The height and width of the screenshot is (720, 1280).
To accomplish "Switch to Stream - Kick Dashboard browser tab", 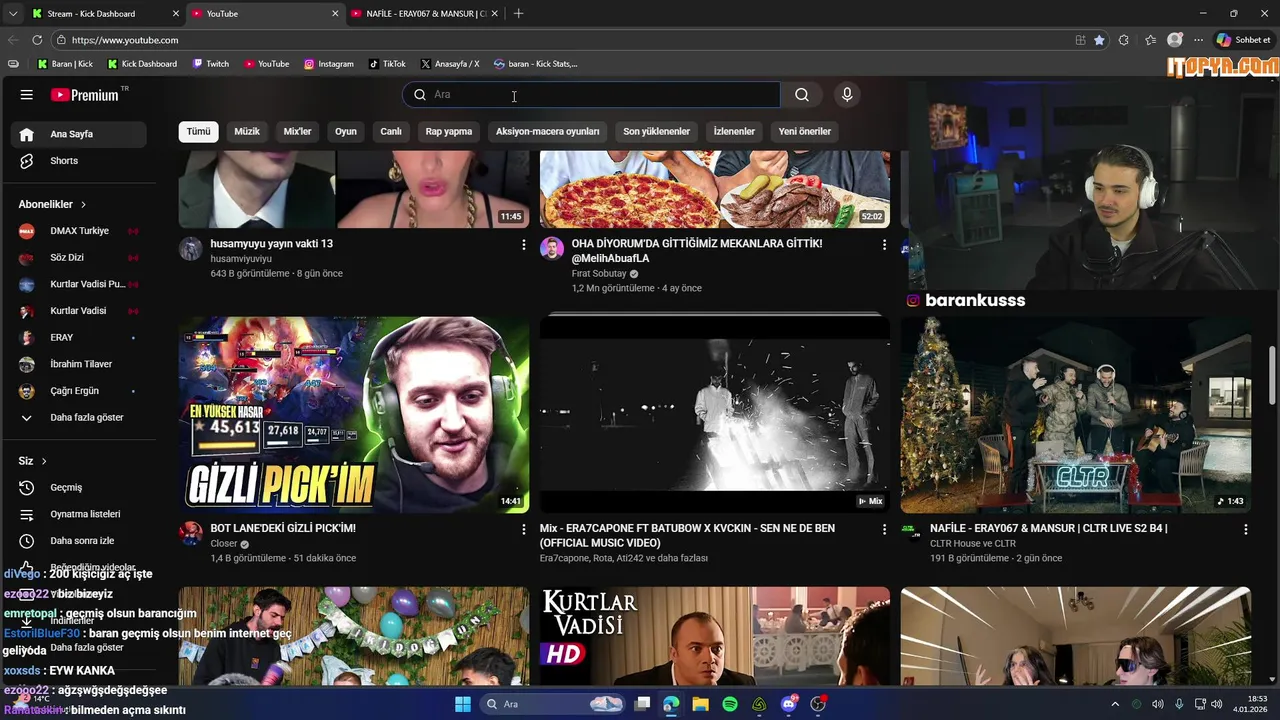I will click(x=104, y=14).
